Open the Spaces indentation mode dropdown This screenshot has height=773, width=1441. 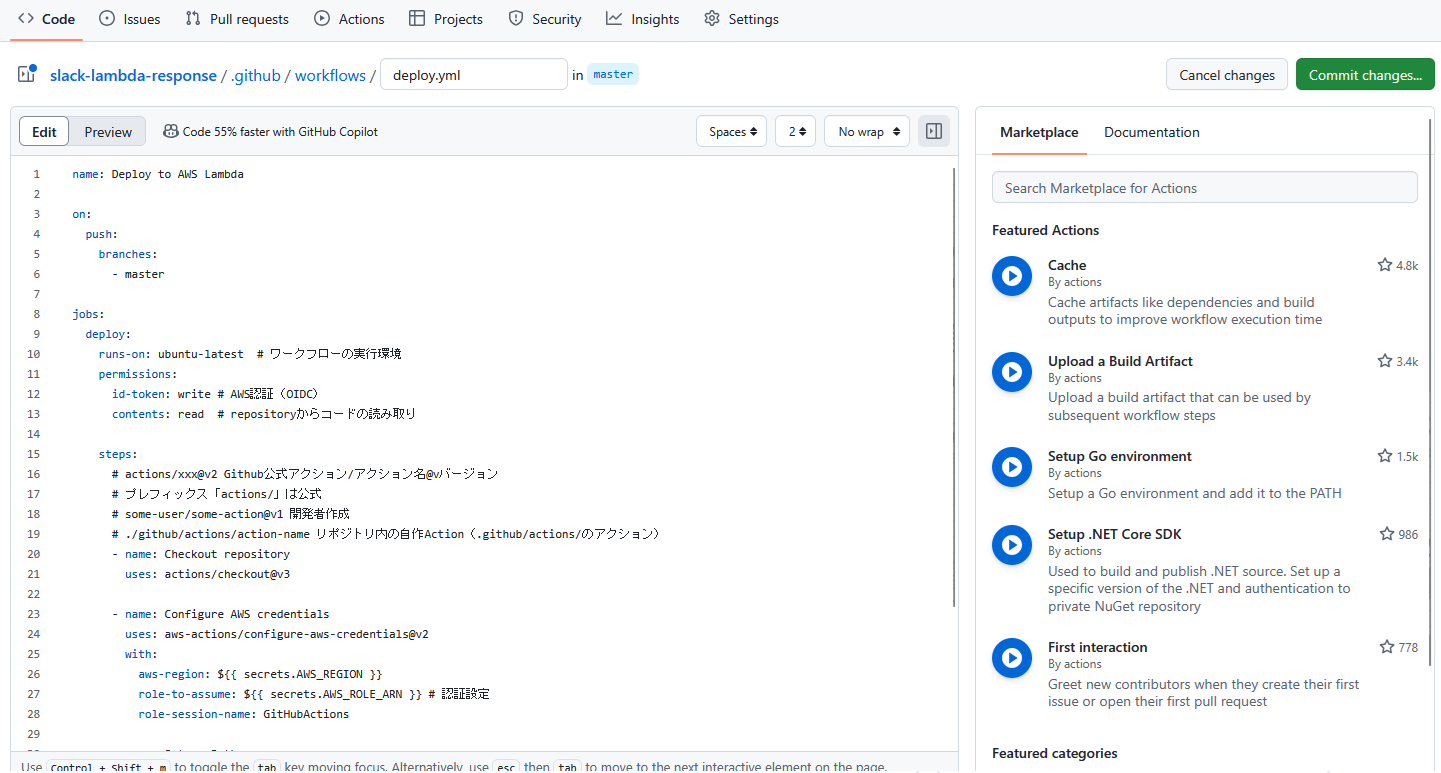pos(731,130)
